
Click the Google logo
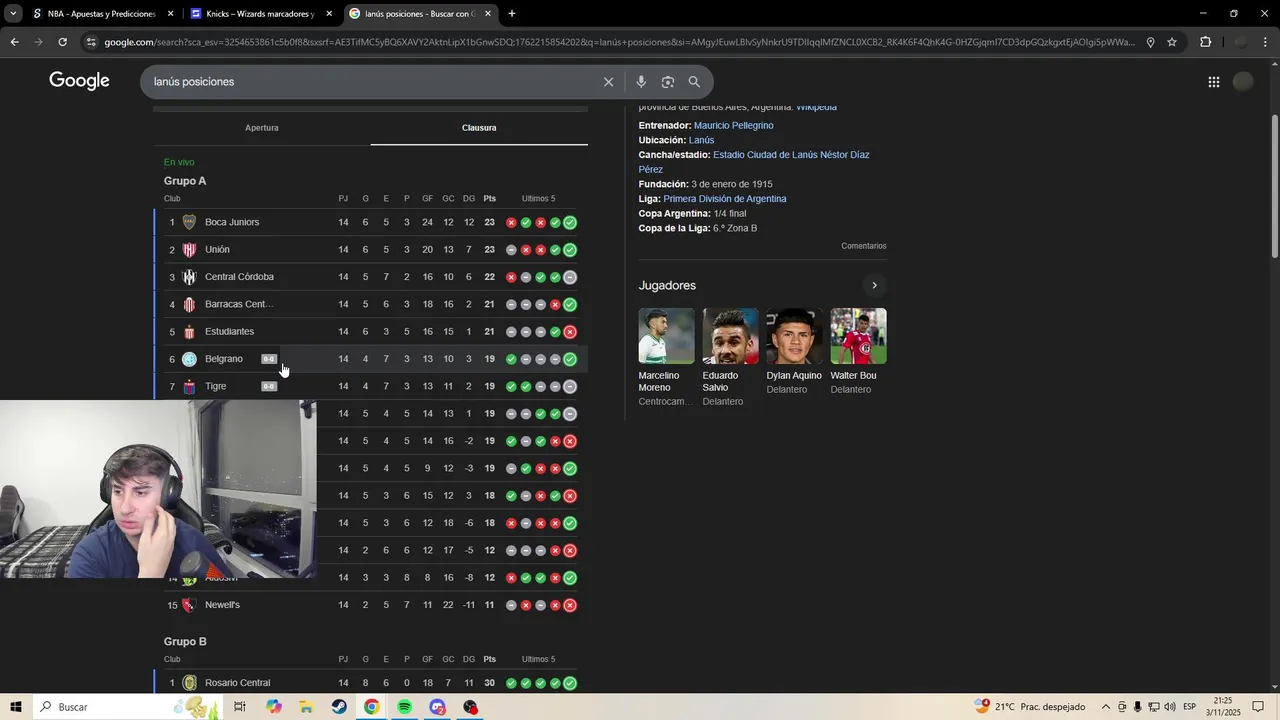(79, 81)
